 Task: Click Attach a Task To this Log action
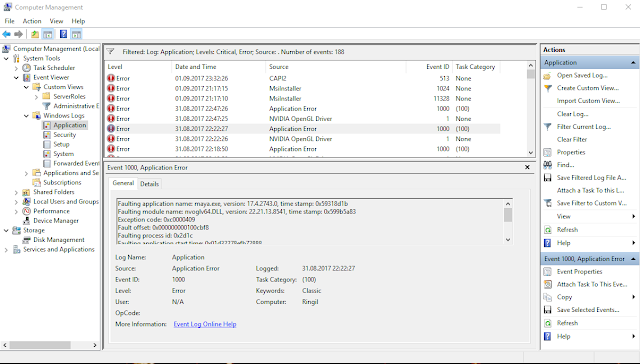(x=590, y=191)
